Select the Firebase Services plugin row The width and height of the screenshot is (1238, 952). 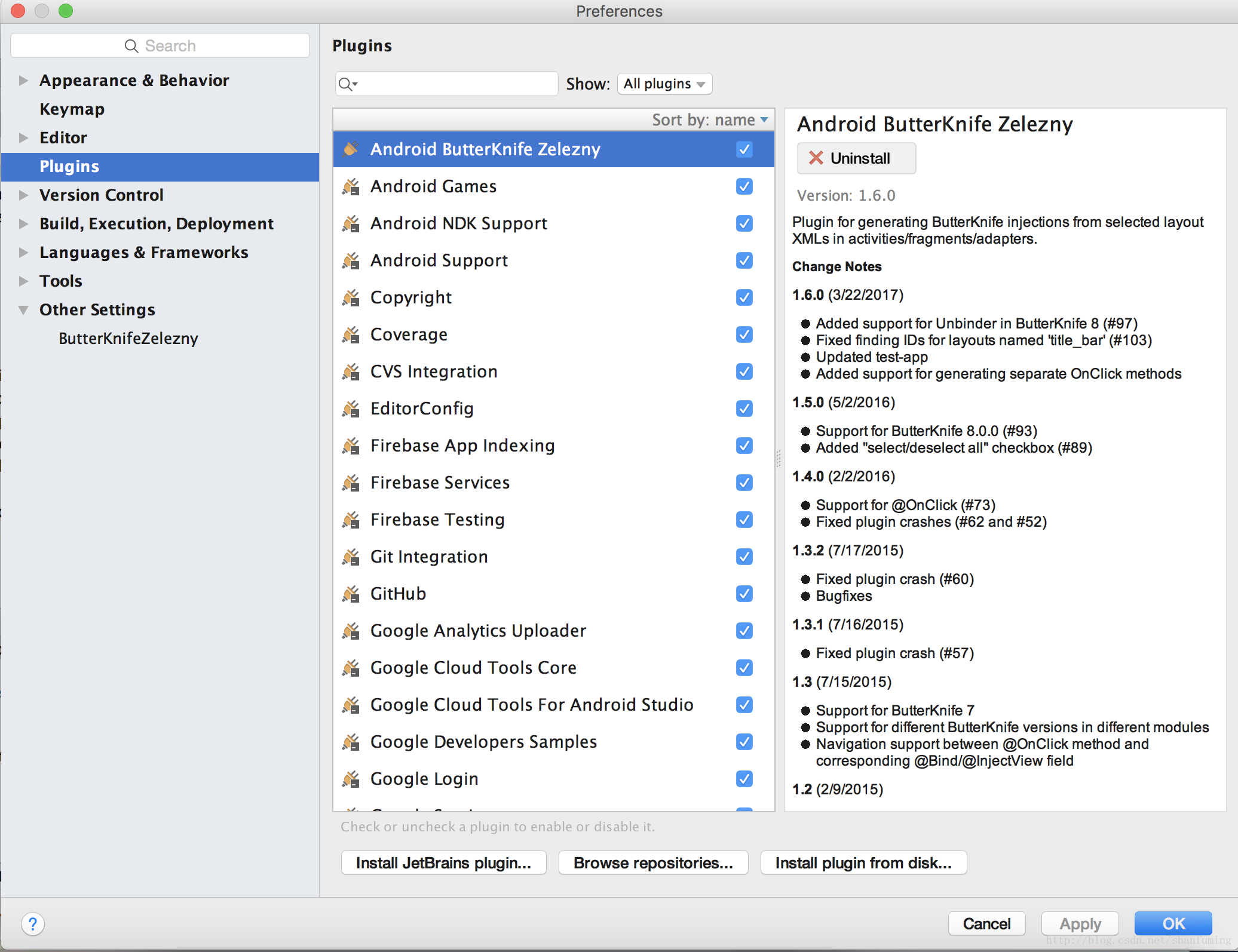(554, 483)
